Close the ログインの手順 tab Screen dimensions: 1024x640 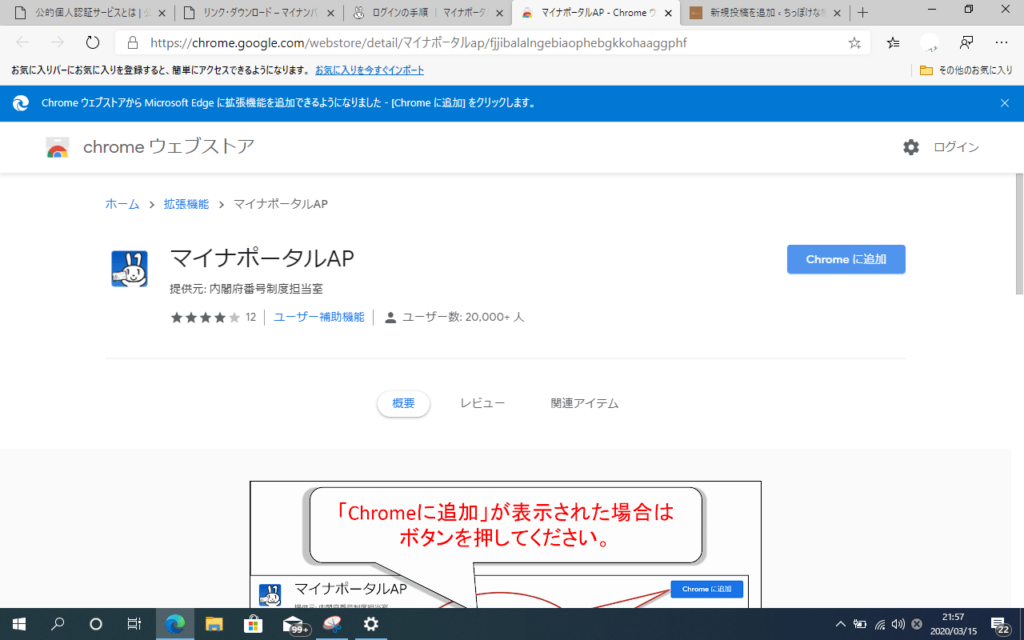point(500,13)
